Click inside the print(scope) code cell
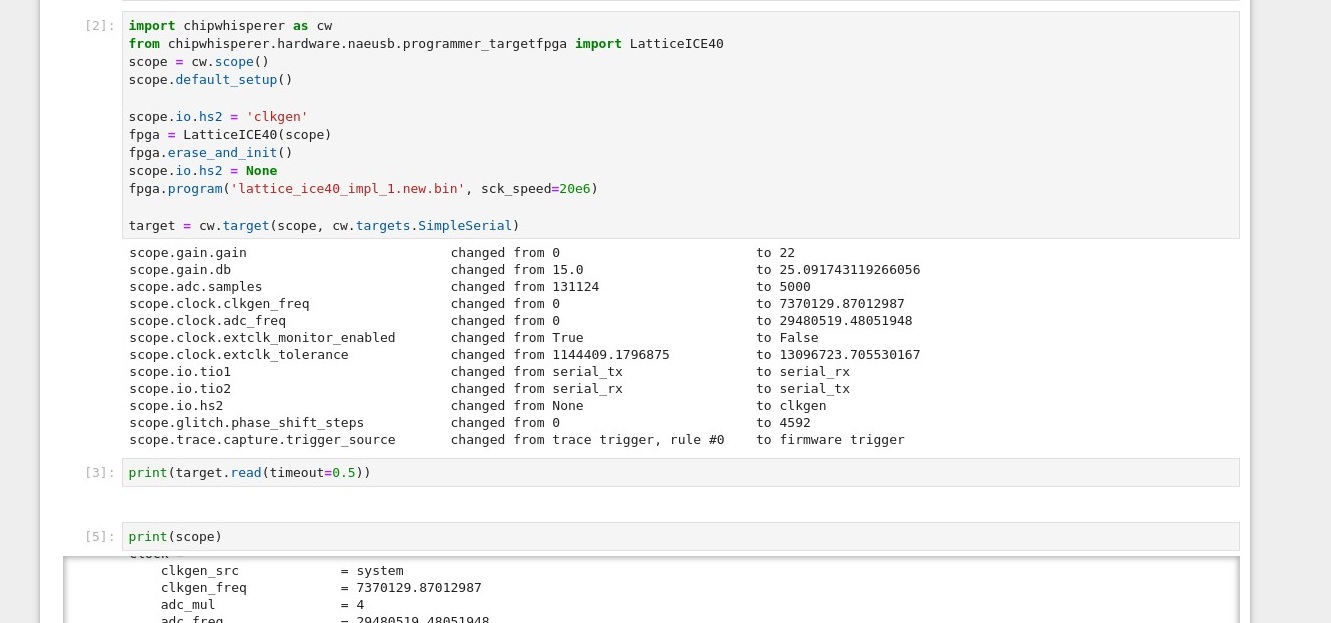This screenshot has height=623, width=1331. point(680,537)
